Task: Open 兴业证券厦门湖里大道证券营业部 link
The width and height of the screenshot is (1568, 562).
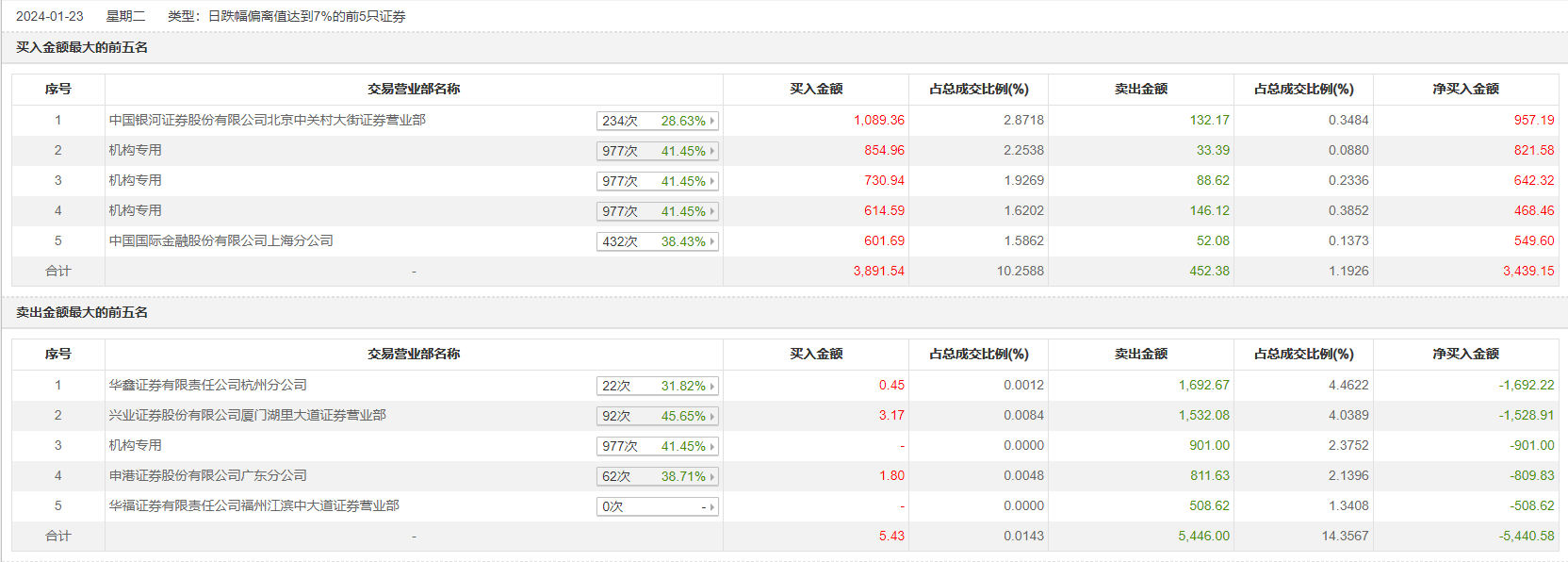Action: (x=248, y=415)
